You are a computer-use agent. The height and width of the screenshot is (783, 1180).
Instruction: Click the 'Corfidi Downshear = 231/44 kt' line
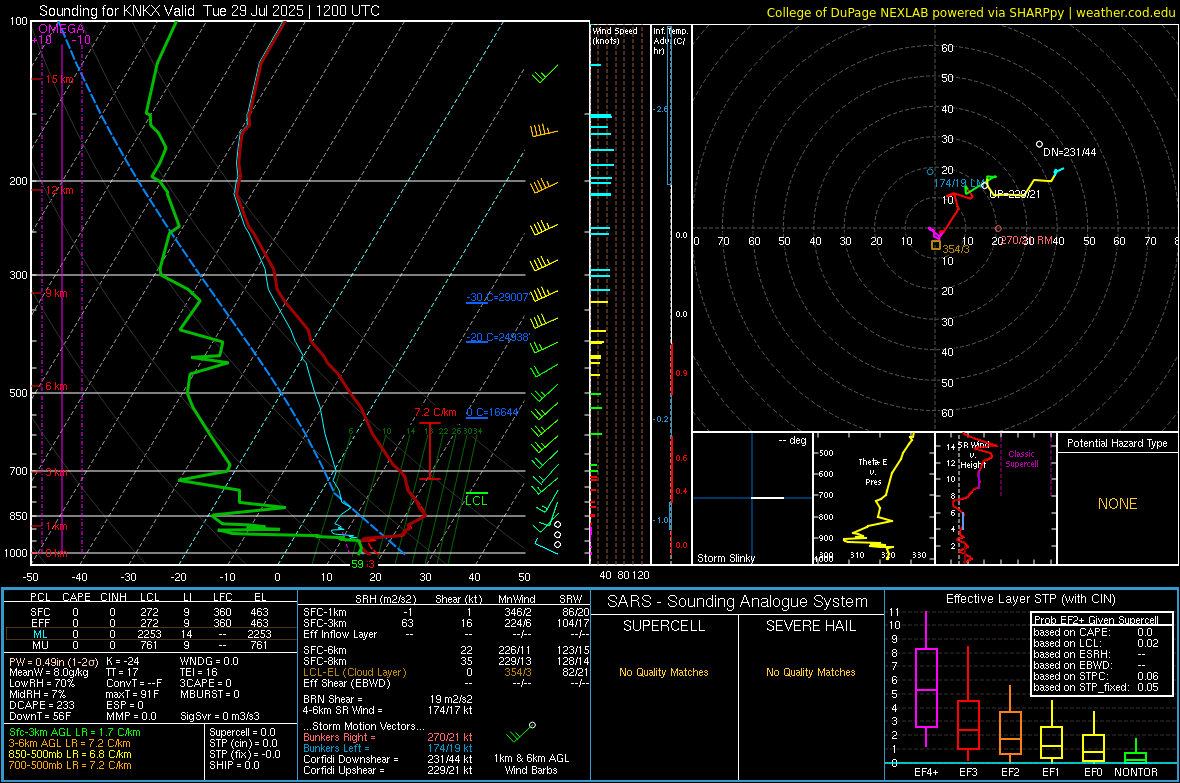[x=388, y=759]
